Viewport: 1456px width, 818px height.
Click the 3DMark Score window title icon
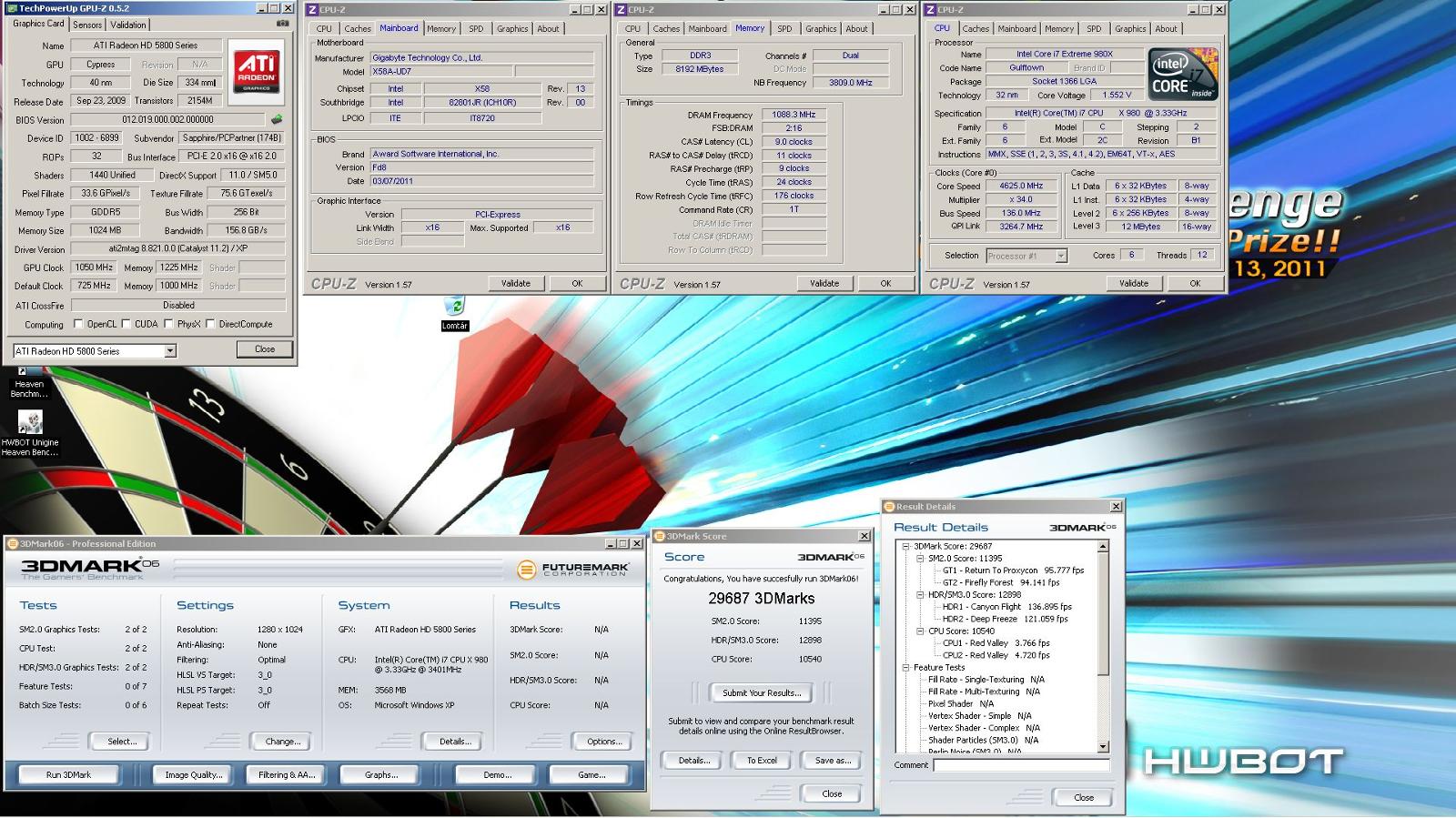click(661, 536)
